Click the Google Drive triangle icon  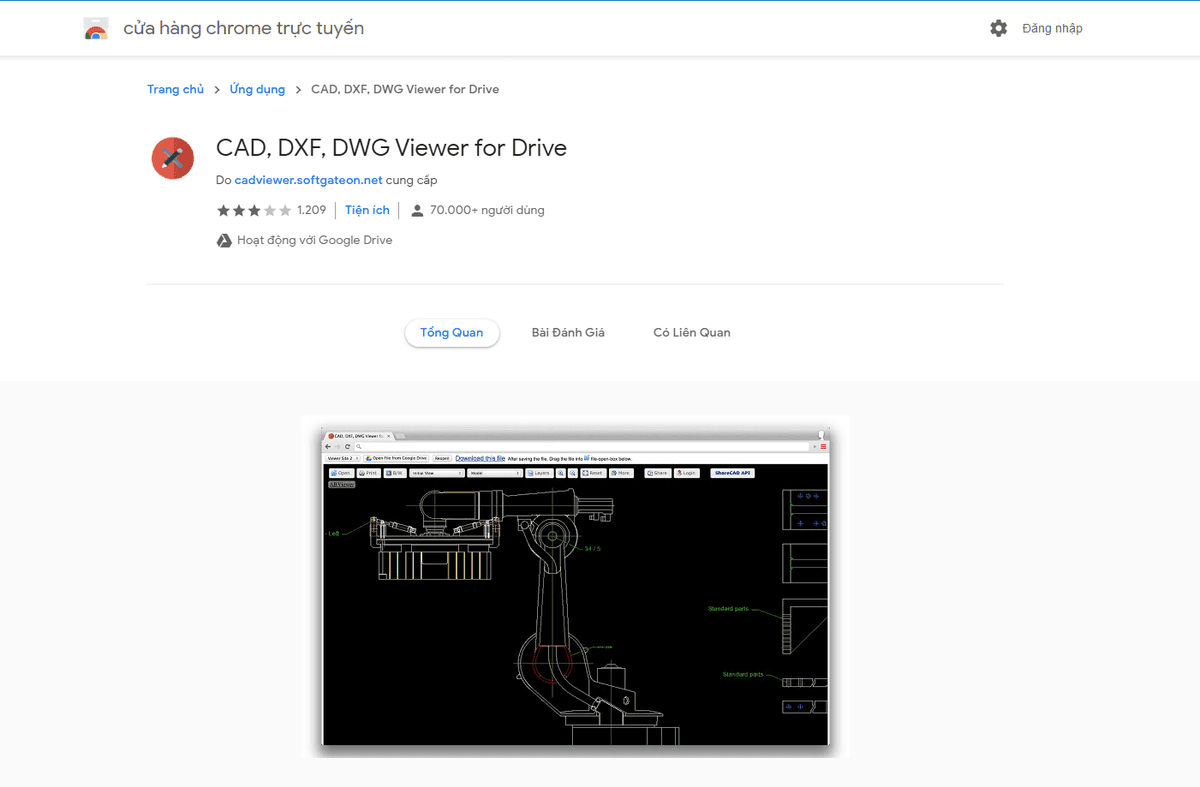point(224,240)
